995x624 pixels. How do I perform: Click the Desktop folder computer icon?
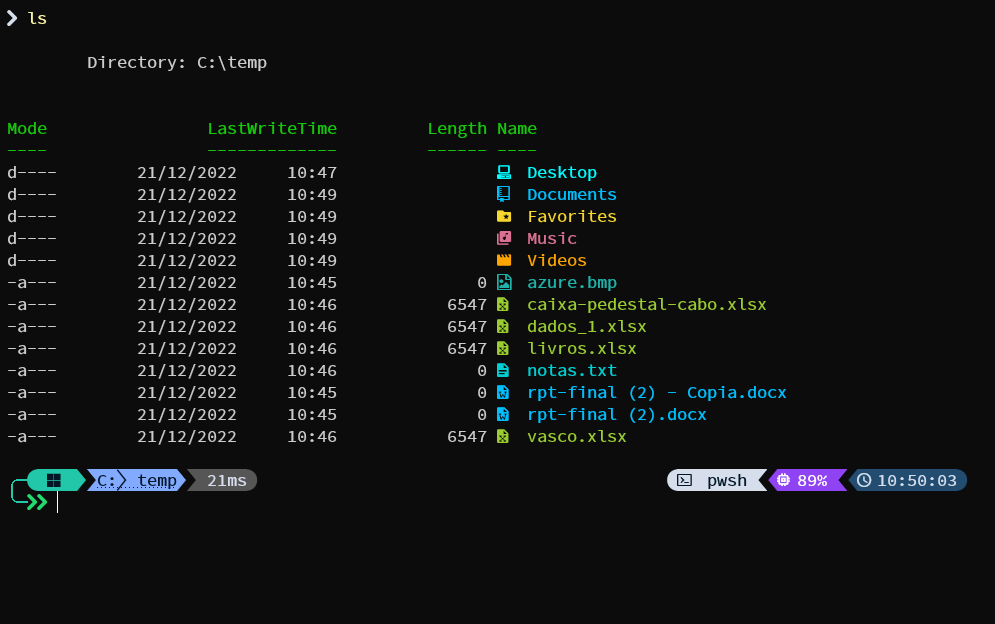(504, 172)
